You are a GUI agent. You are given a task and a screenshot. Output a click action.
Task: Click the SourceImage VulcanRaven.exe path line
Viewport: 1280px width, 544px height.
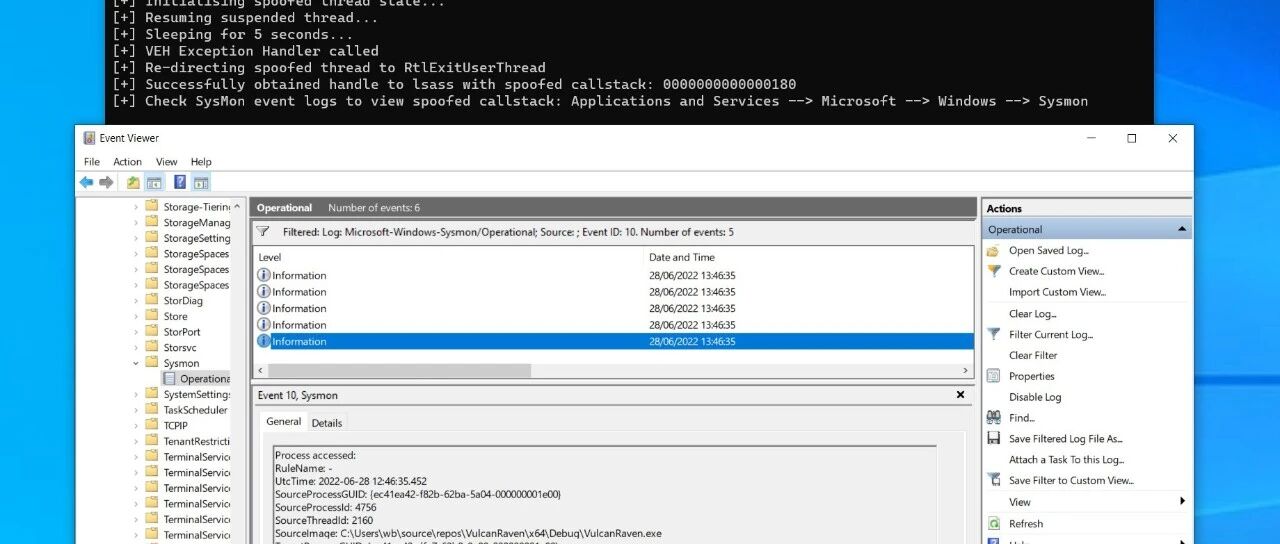pyautogui.click(x=468, y=534)
